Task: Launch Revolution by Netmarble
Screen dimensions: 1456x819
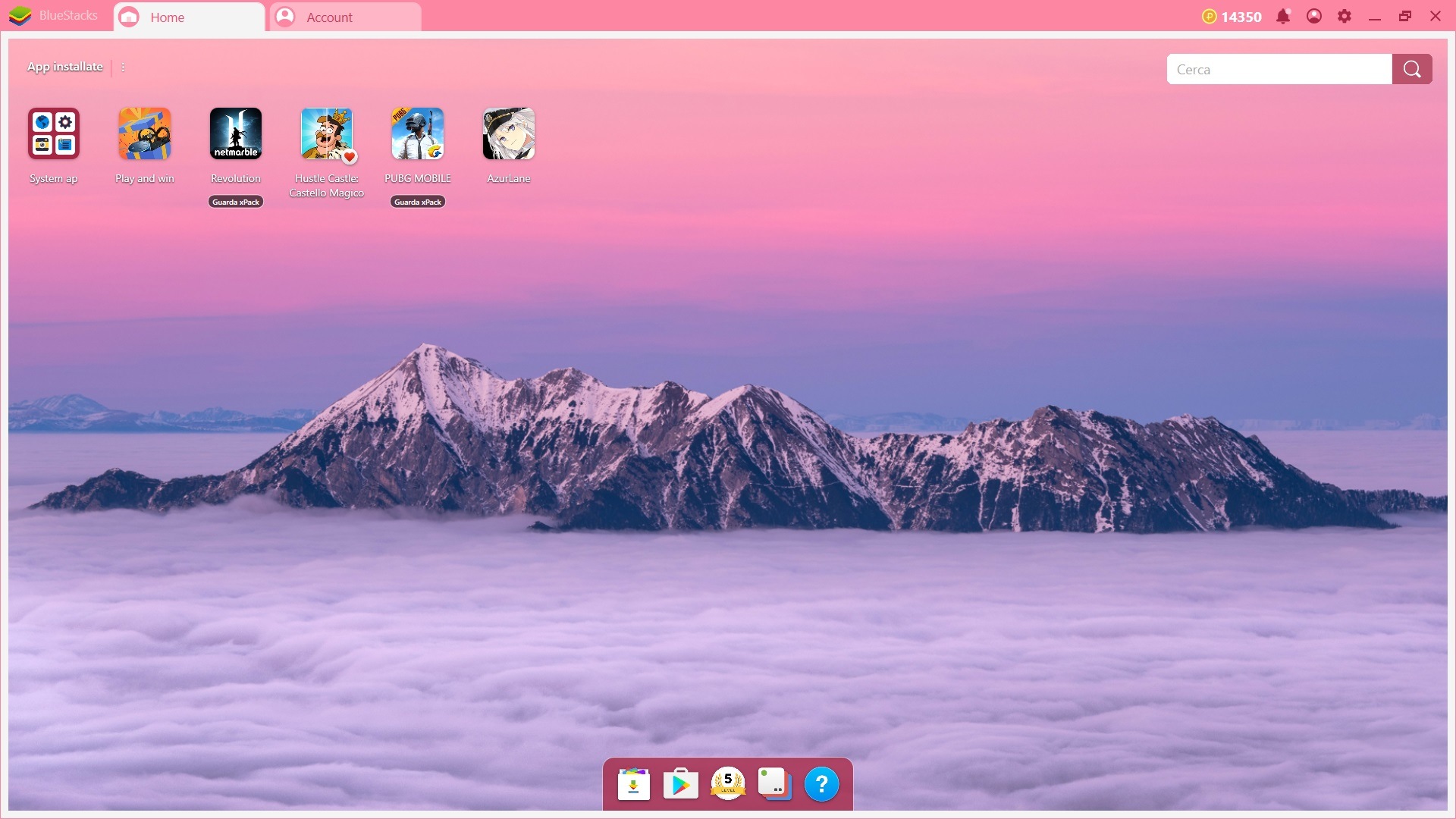Action: (x=235, y=133)
